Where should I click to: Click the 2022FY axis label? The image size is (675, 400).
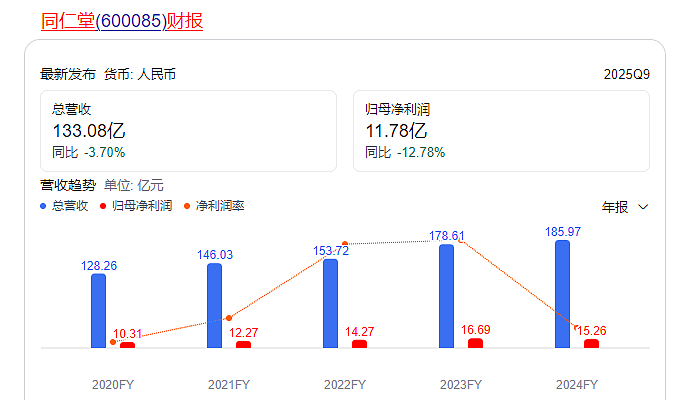(x=345, y=384)
